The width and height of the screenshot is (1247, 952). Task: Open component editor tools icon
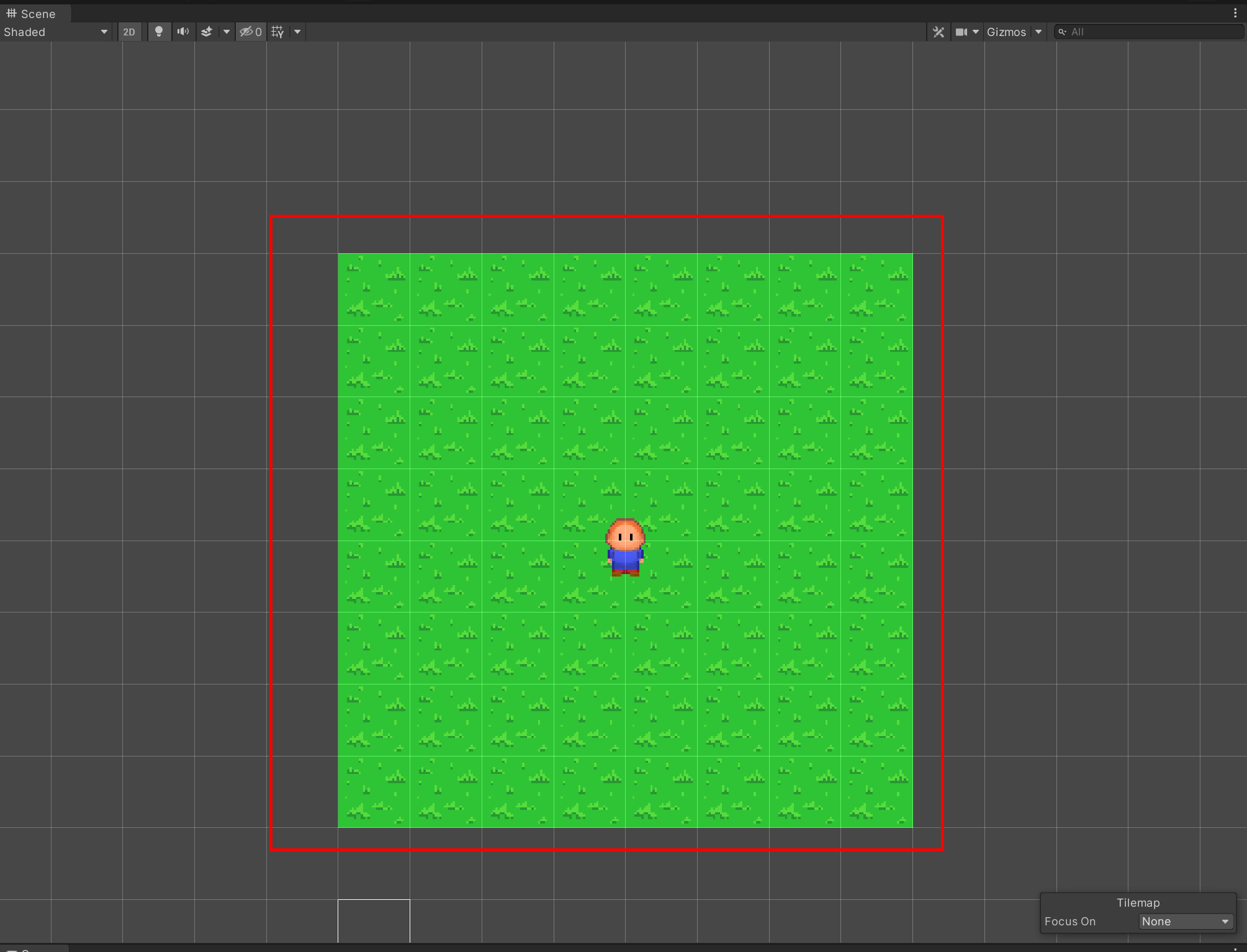point(939,32)
